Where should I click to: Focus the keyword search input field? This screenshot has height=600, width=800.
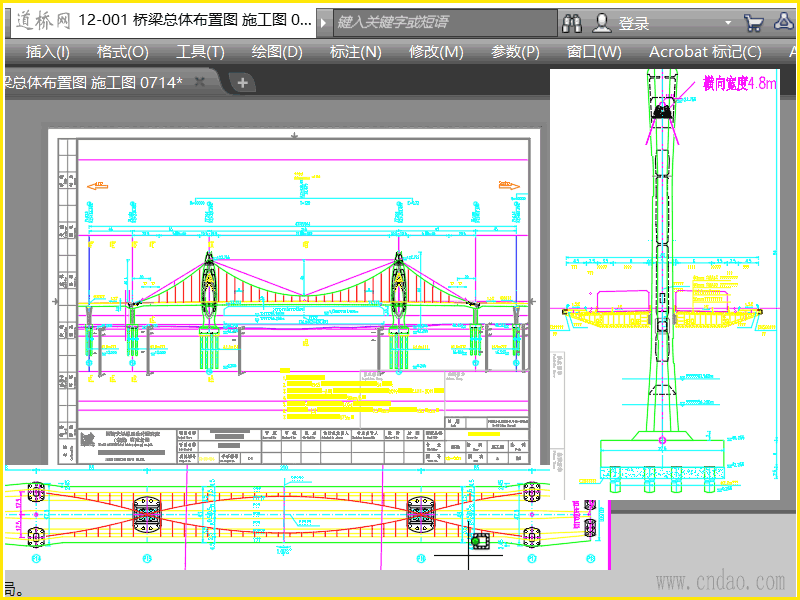coord(440,21)
